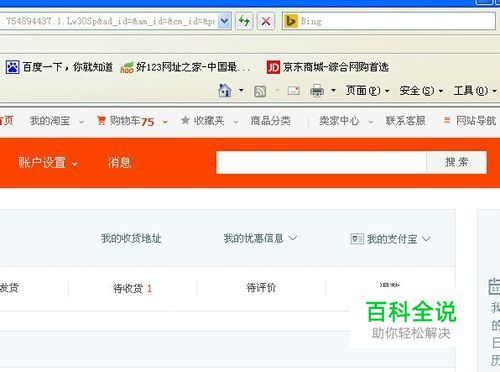Image resolution: width=500 pixels, height=372 pixels.
Task: Click the JD red logo icon
Action: 273,67
